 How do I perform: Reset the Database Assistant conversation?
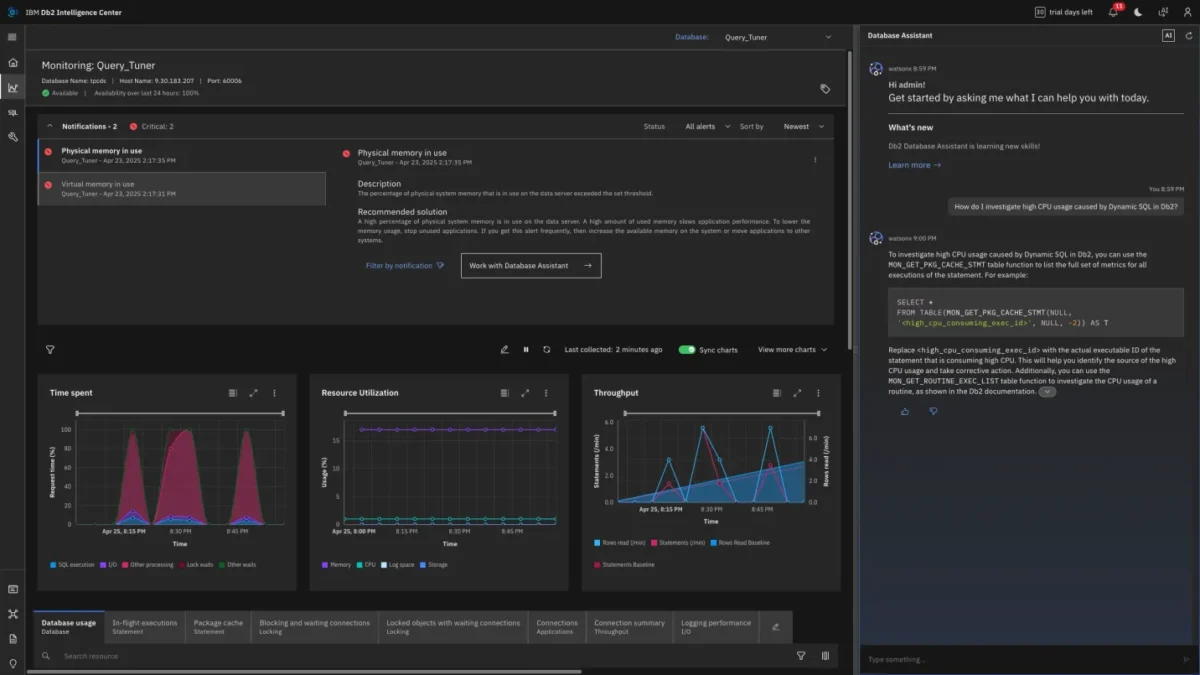1188,36
